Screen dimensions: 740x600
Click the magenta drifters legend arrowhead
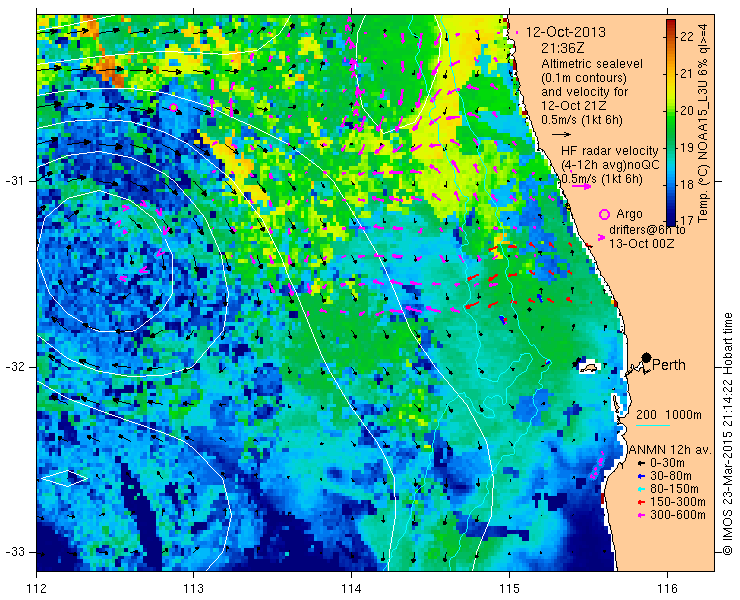tap(601, 237)
